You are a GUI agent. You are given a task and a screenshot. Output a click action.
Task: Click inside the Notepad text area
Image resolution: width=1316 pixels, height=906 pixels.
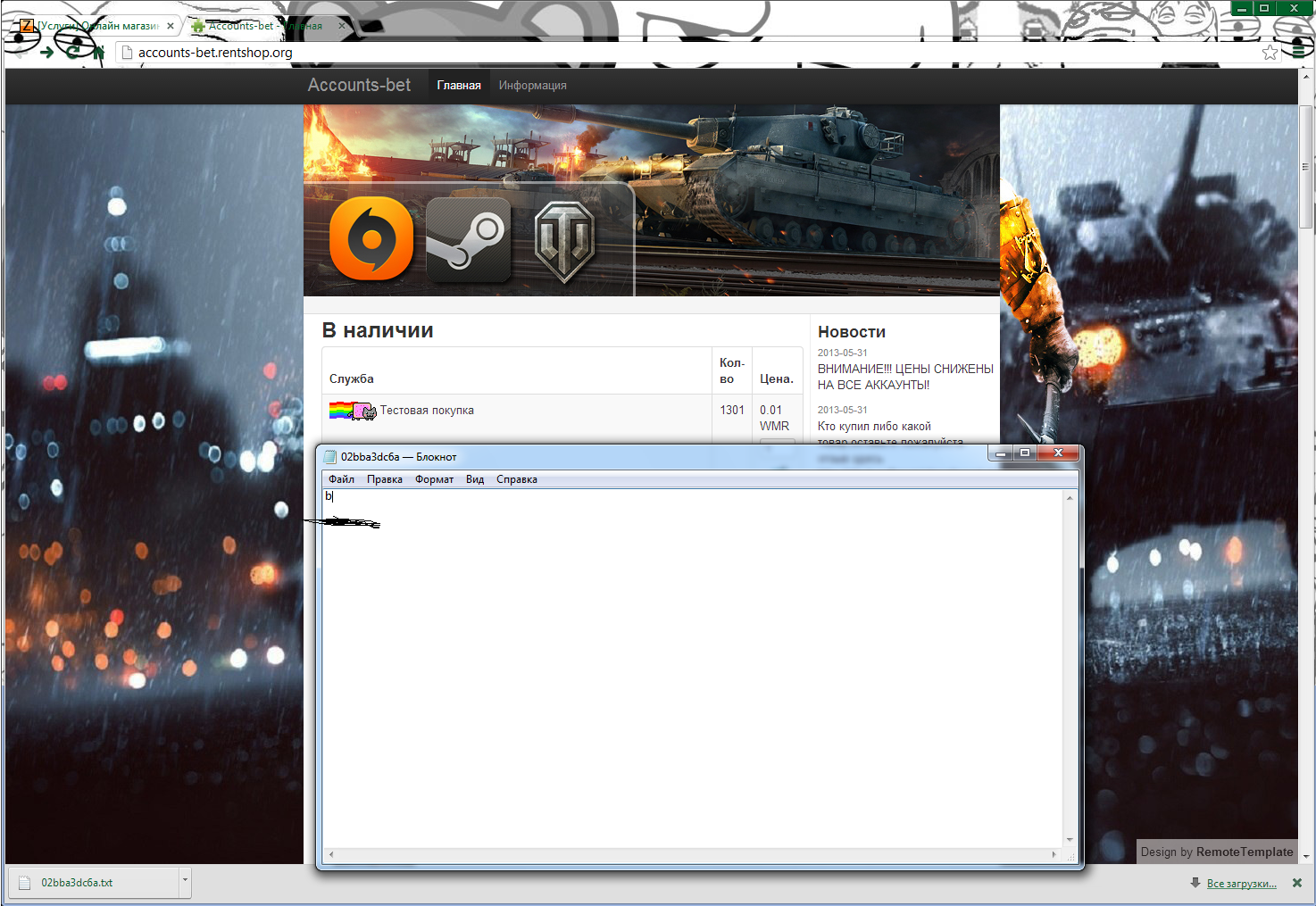pyautogui.click(x=692, y=669)
